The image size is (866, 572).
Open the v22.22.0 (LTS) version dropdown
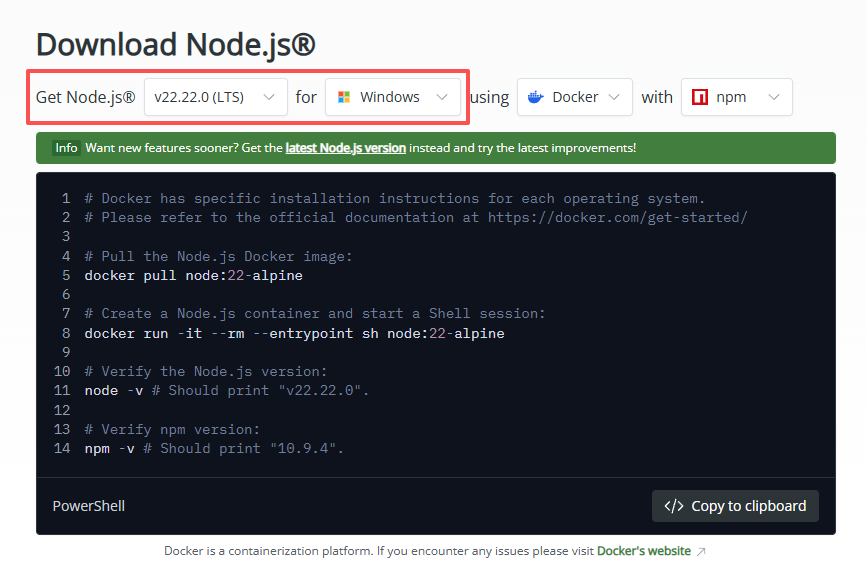(215, 97)
